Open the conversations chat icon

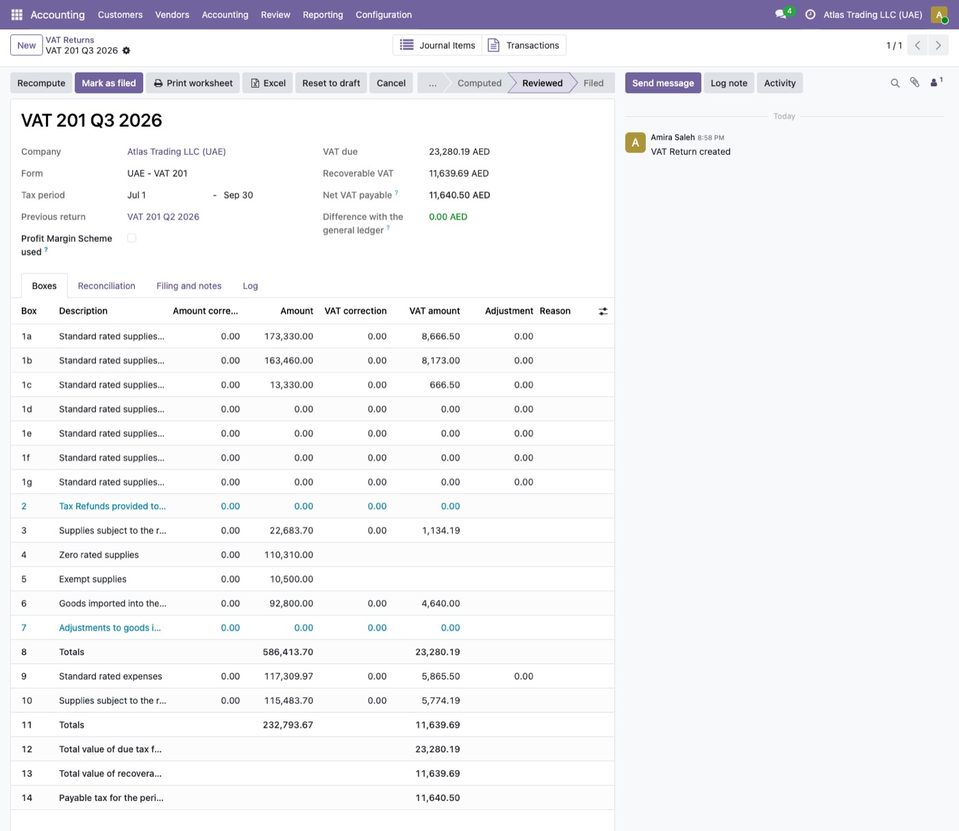(x=783, y=14)
